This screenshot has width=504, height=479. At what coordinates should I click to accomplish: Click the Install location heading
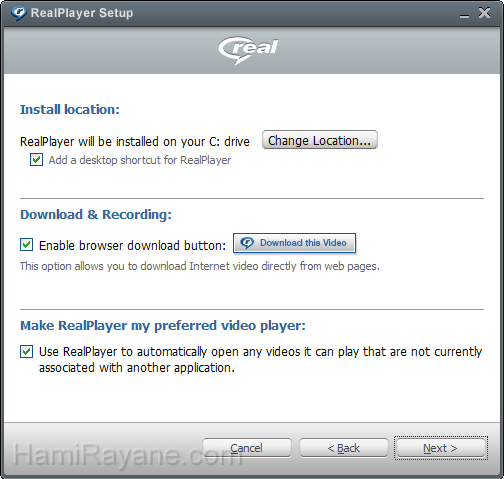[x=70, y=110]
